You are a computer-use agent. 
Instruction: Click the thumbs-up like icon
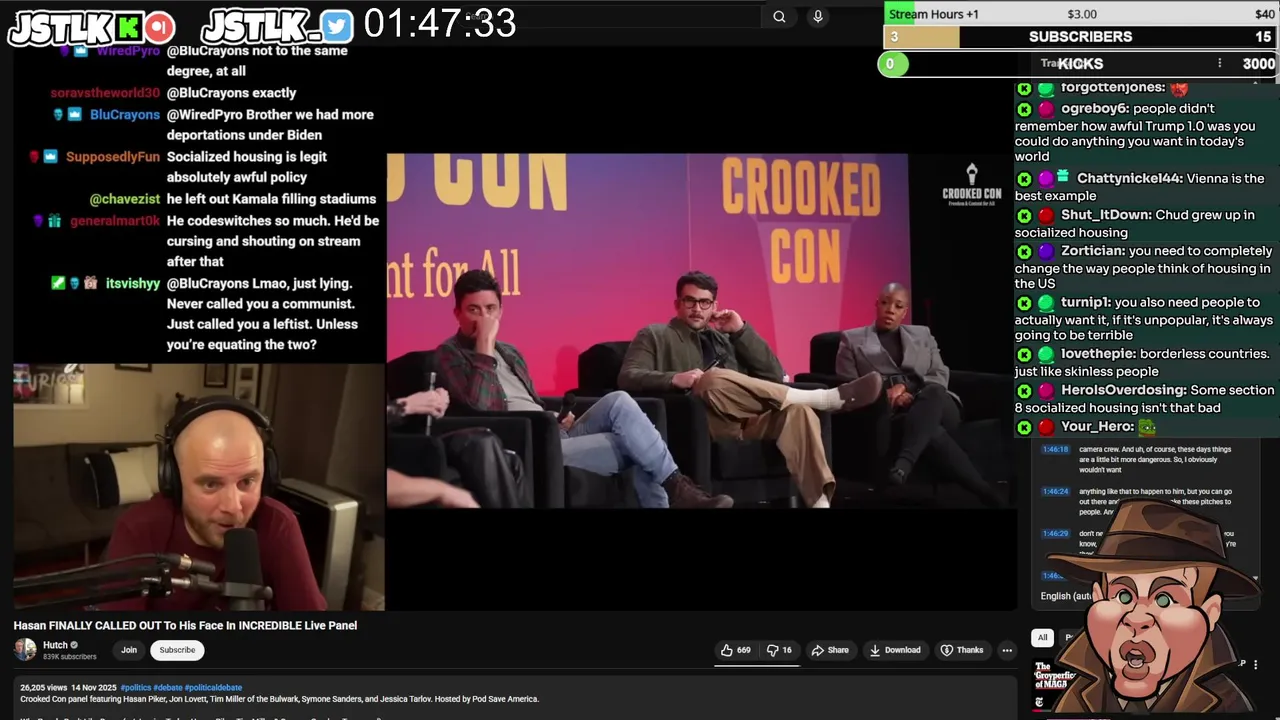pos(727,650)
